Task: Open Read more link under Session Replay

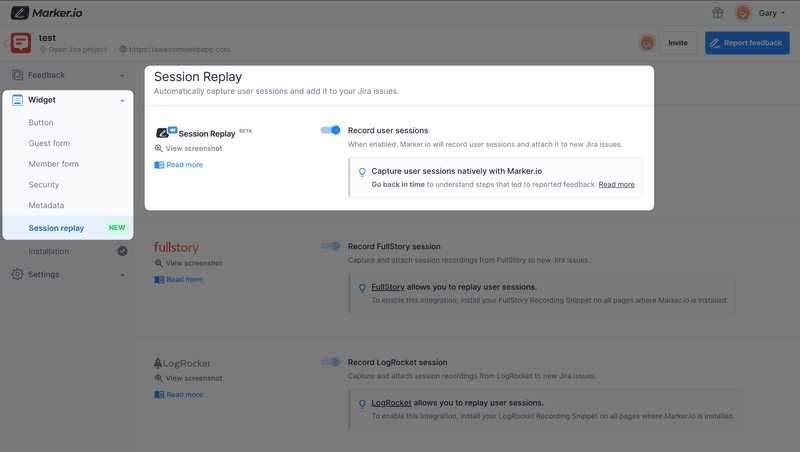Action: pyautogui.click(x=184, y=165)
